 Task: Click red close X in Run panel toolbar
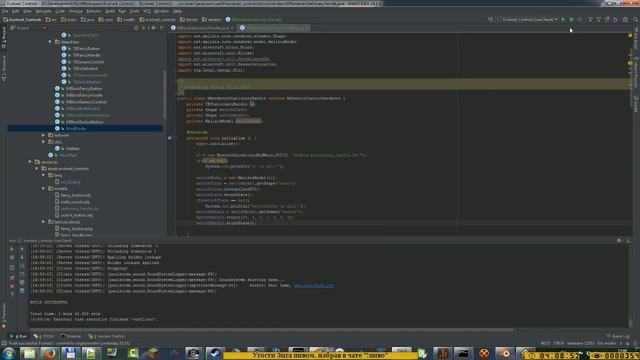coord(12,286)
